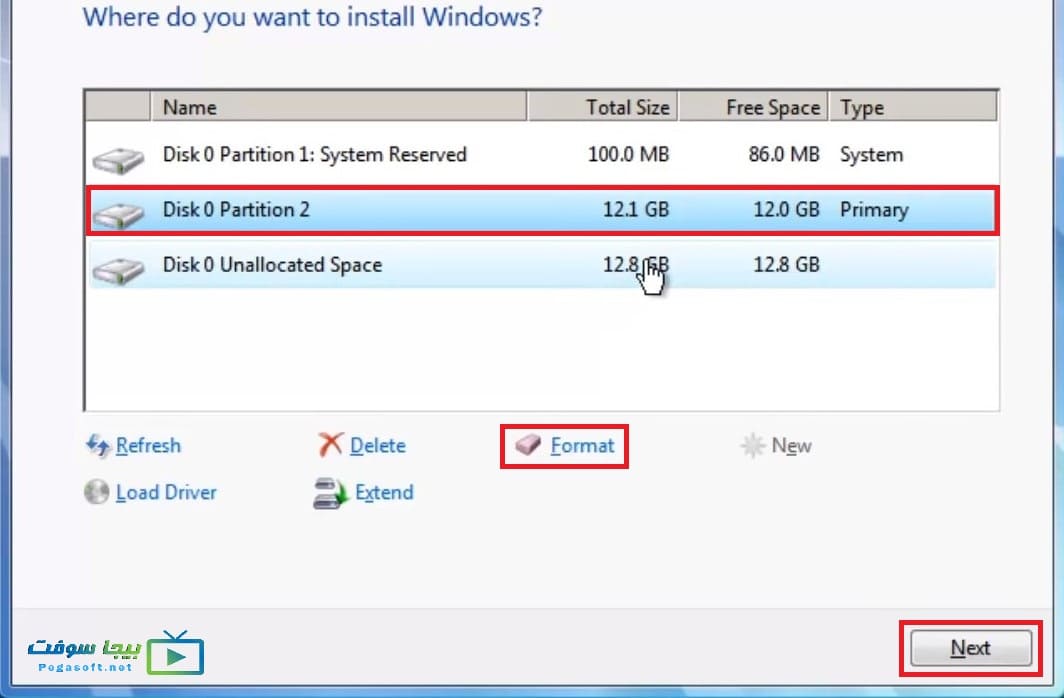Click drive icon of System Reserved partition
The image size is (1064, 698).
point(118,161)
